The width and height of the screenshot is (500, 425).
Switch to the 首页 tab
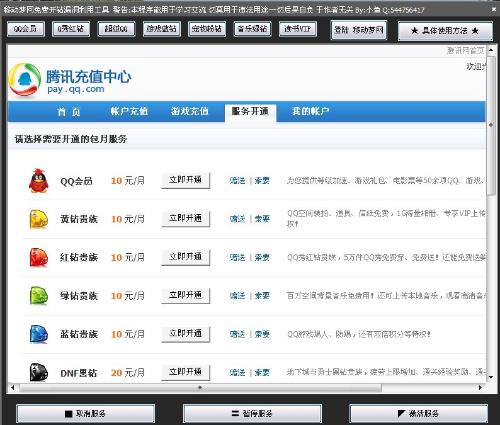[x=69, y=111]
